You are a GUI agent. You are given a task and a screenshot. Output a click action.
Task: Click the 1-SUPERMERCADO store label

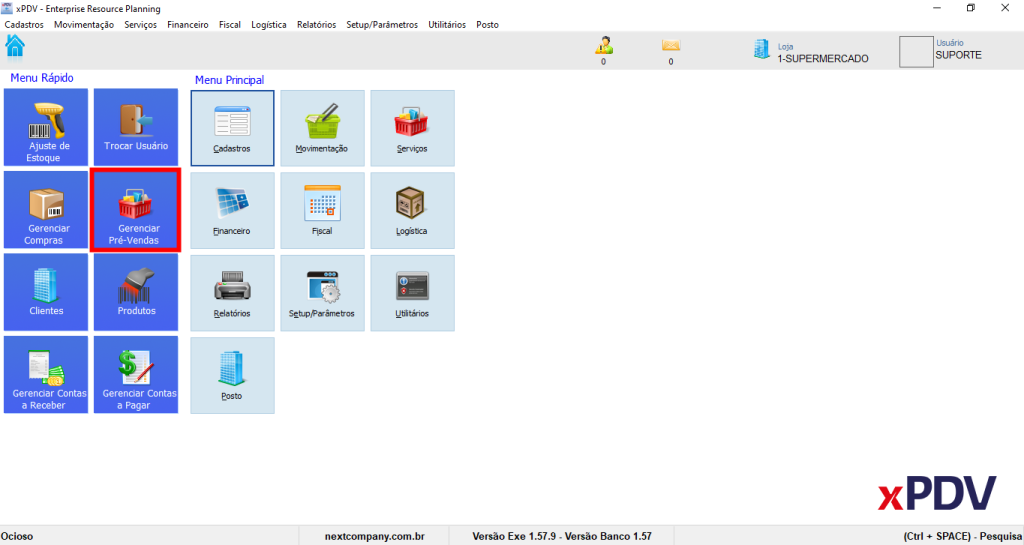823,59
